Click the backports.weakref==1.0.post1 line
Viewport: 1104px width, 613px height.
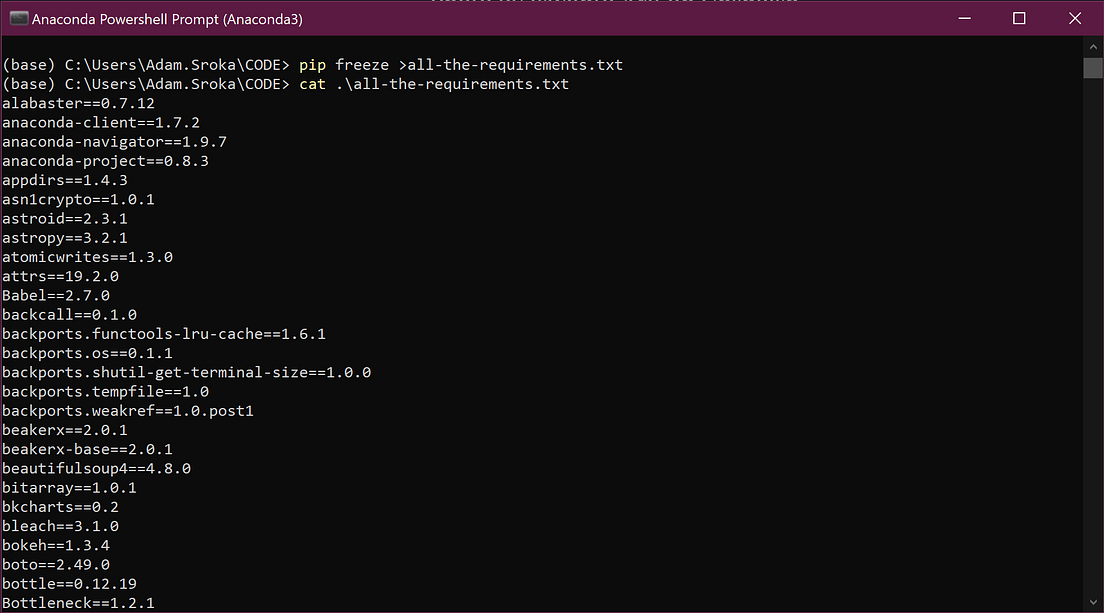click(x=126, y=410)
